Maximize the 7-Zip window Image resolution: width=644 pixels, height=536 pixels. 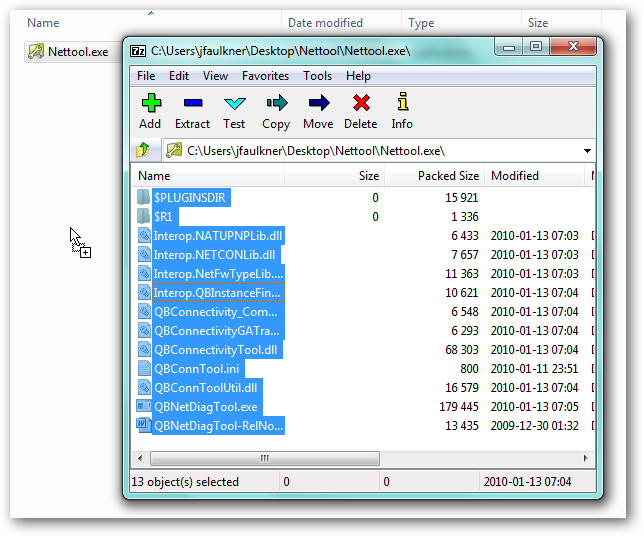(x=536, y=47)
